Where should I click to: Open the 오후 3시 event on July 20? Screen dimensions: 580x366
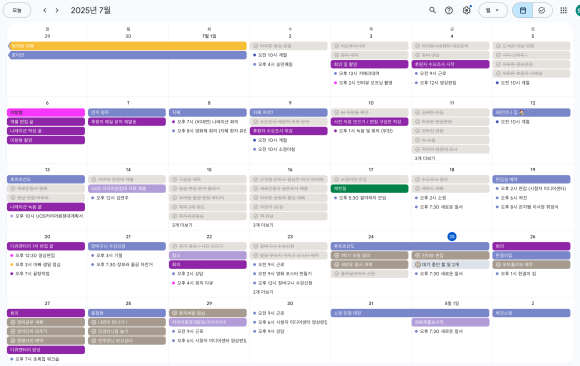coord(37,265)
